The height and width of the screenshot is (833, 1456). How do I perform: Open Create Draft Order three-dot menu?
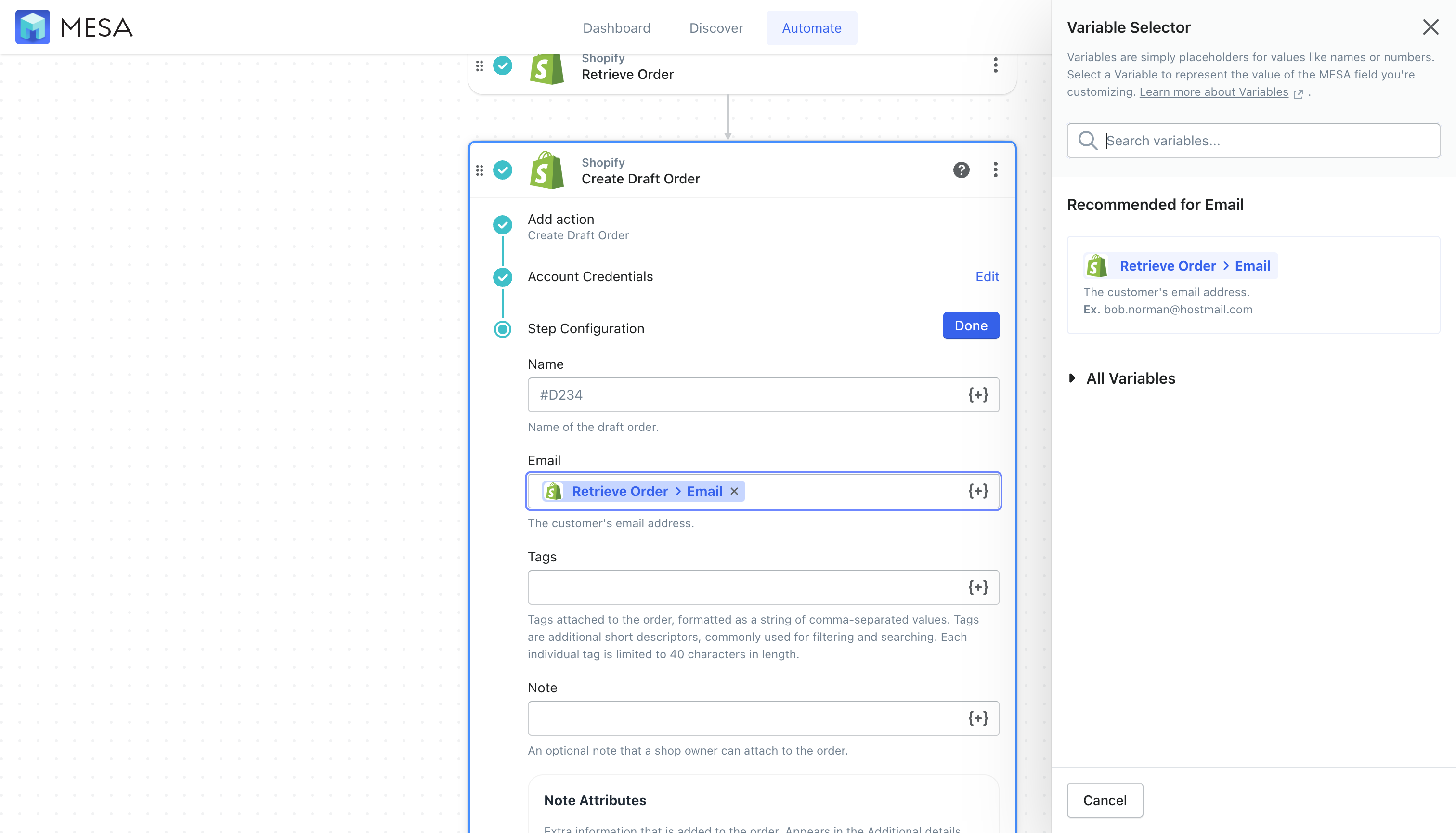pos(995,170)
